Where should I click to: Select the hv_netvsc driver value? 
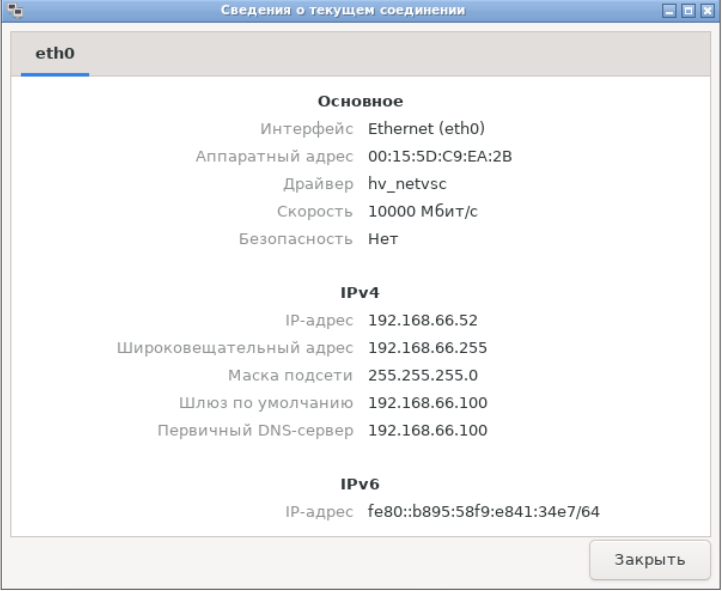(411, 184)
